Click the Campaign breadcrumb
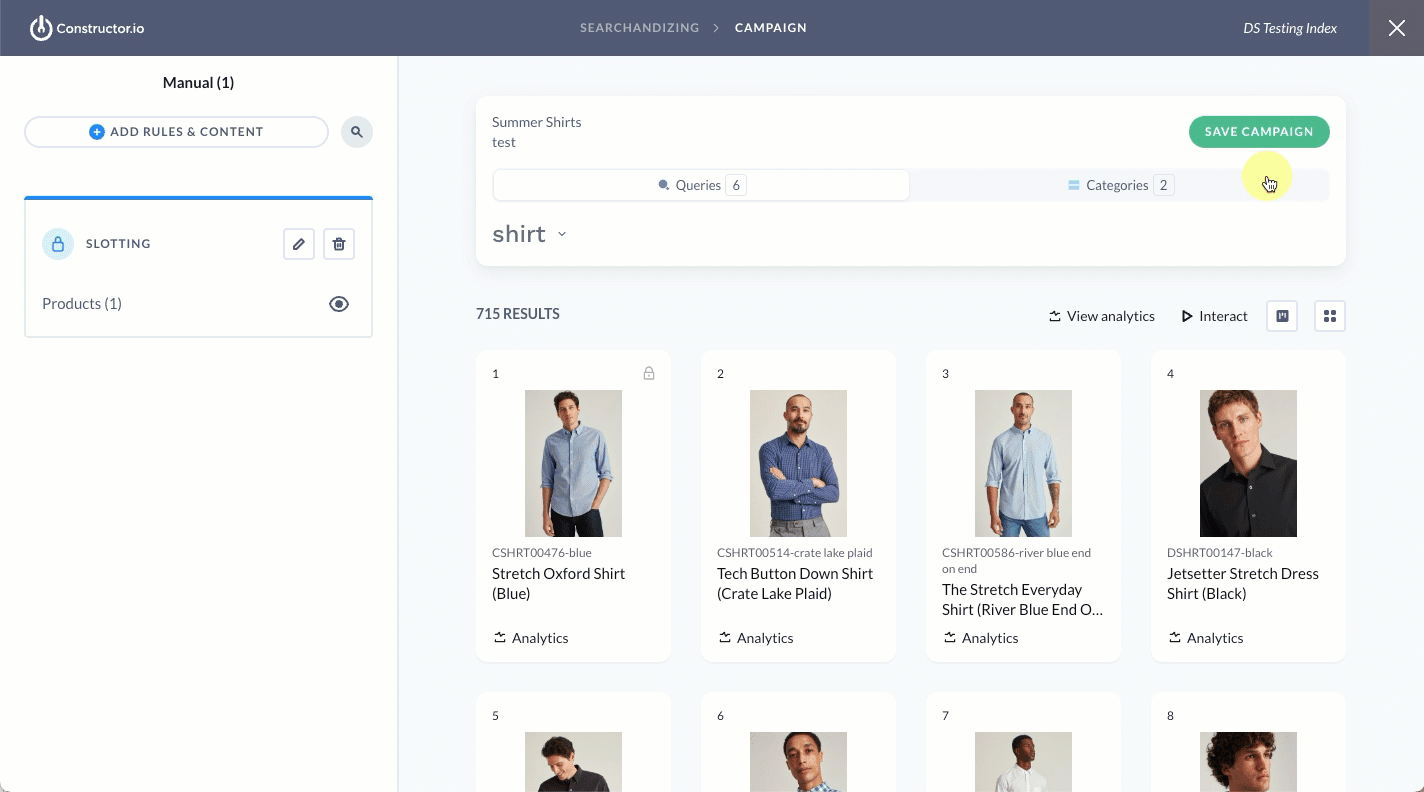This screenshot has height=792, width=1424. (771, 28)
